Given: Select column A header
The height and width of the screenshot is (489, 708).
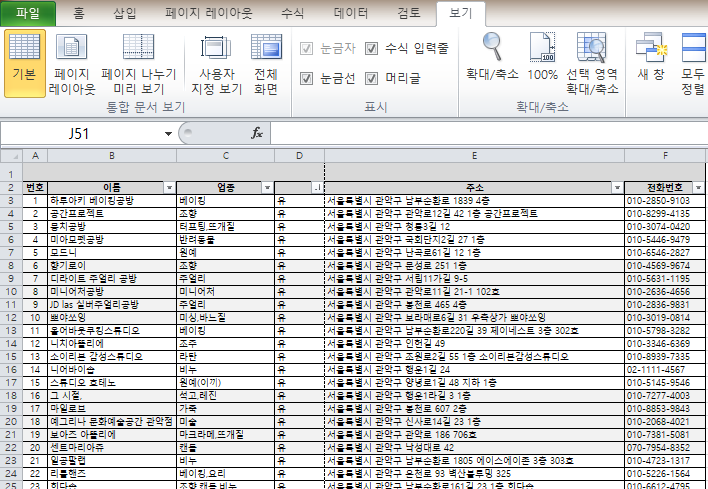Looking at the screenshot, I should pyautogui.click(x=35, y=156).
